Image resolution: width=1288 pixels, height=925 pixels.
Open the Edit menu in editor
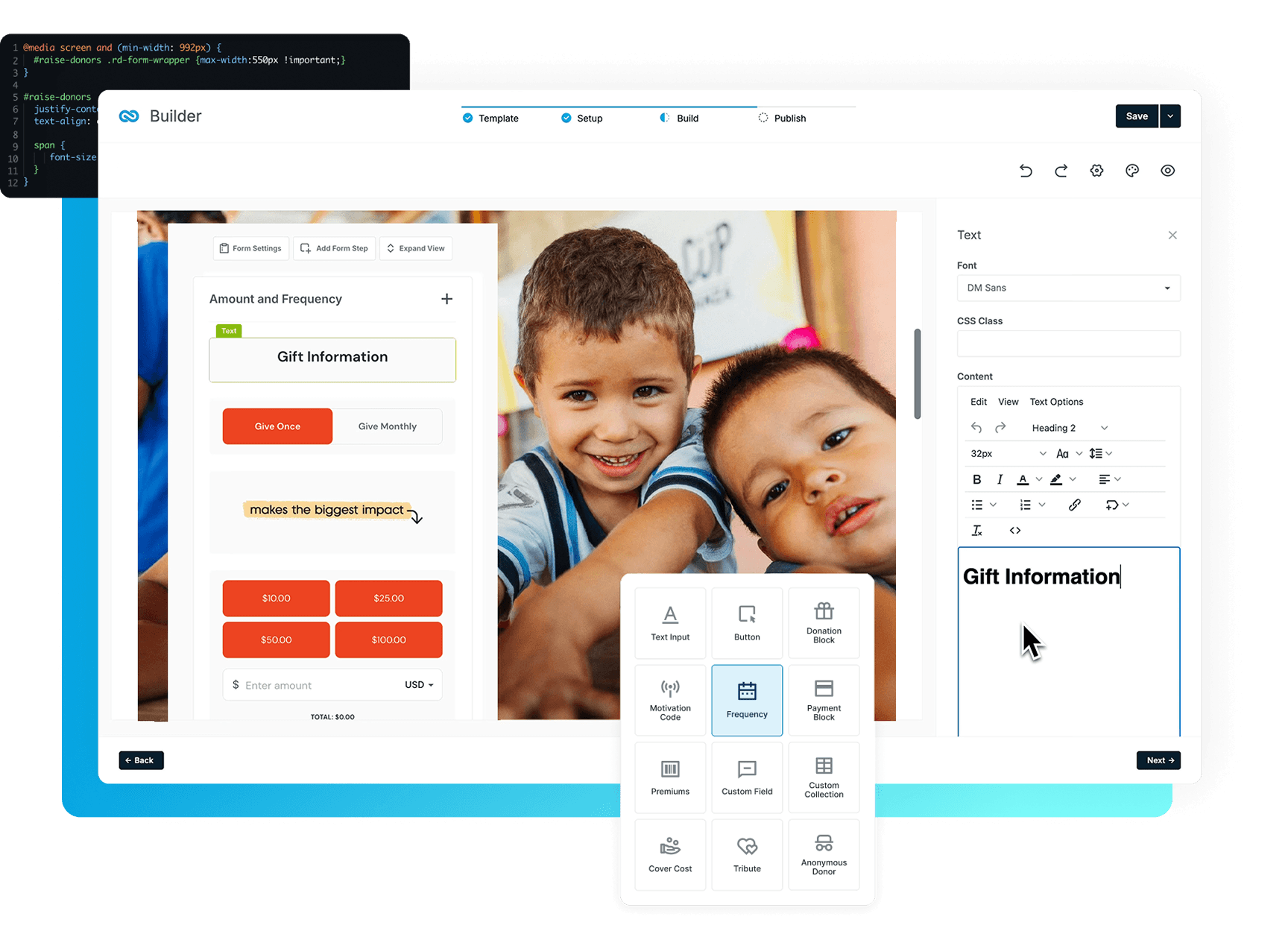(979, 402)
